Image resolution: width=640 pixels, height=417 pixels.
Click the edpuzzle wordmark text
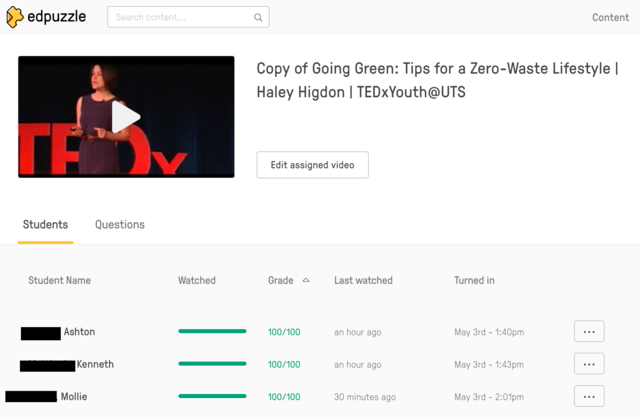click(57, 17)
